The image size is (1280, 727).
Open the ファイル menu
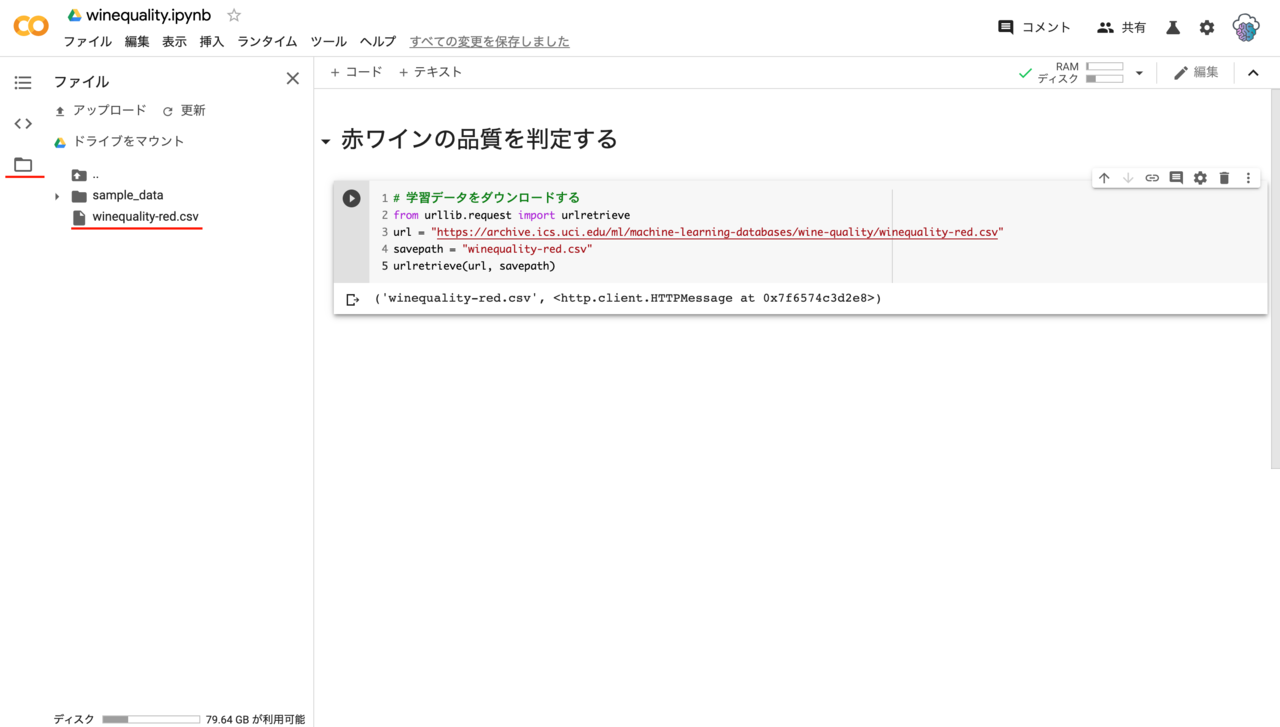pos(88,42)
